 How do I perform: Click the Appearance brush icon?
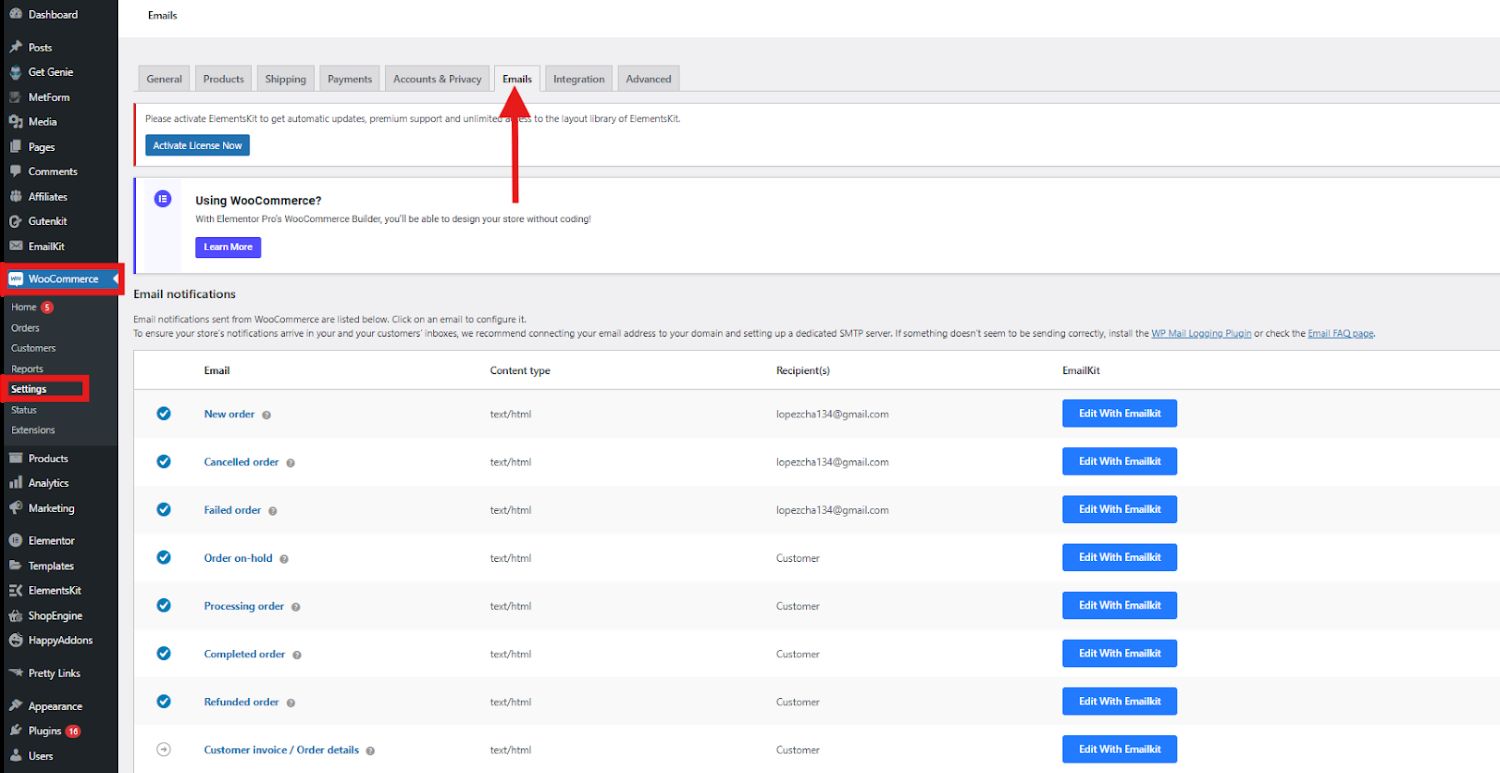[16, 706]
